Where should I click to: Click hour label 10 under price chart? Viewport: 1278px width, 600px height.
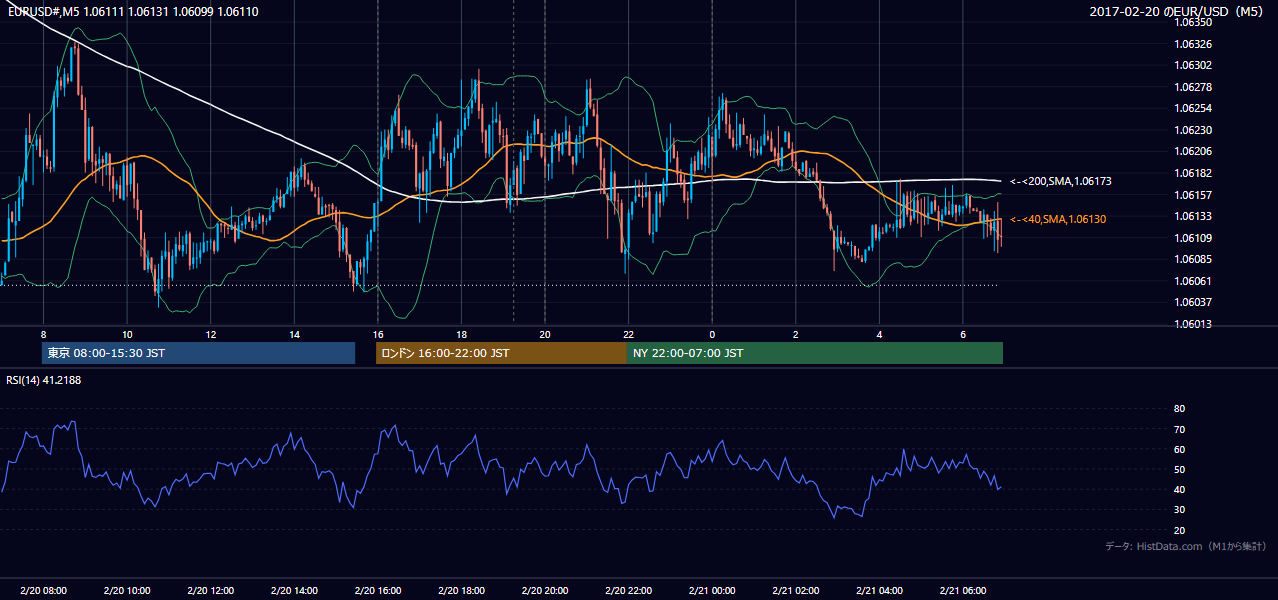pos(127,334)
